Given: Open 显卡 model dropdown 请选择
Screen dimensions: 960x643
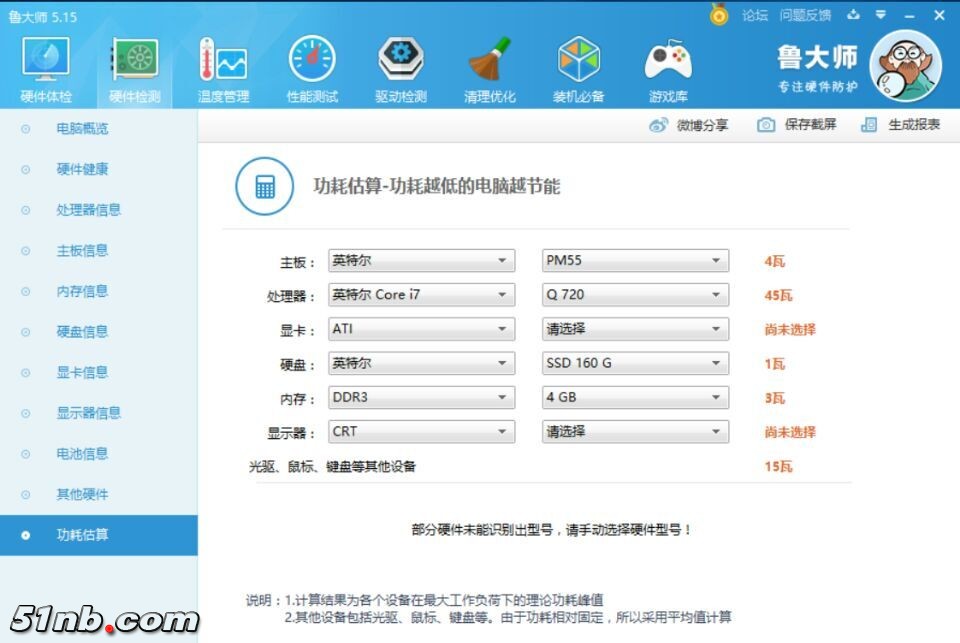Looking at the screenshot, I should pyautogui.click(x=636, y=329).
